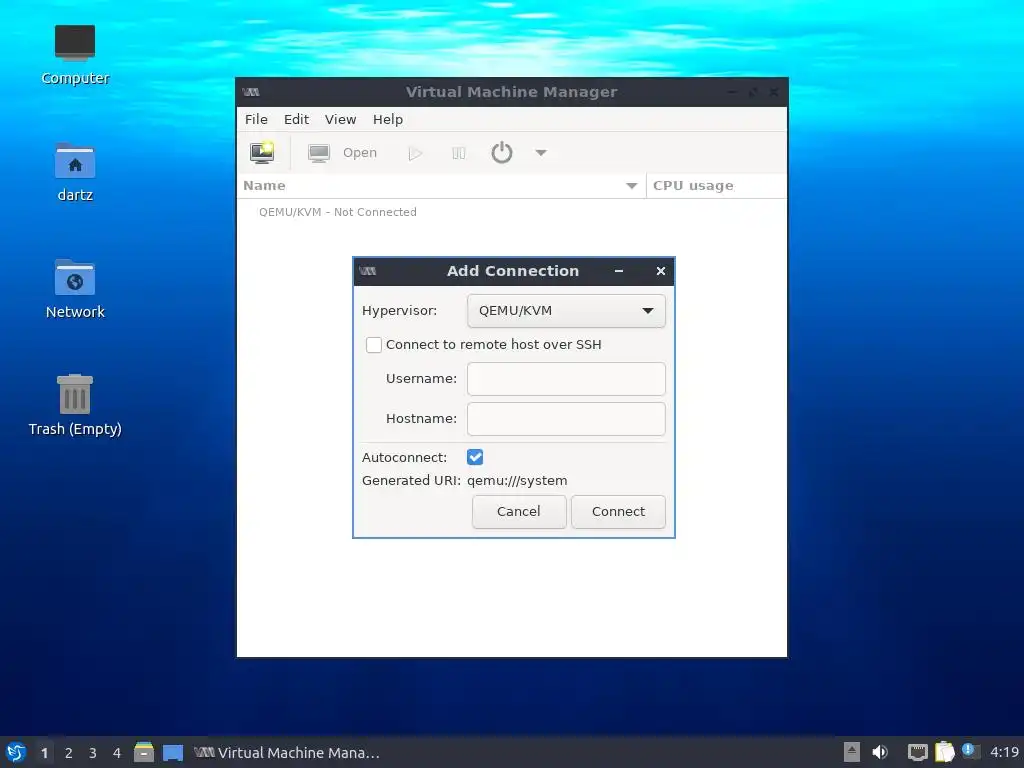Click the Cancel button
Screen dimensions: 1024x768
click(519, 511)
